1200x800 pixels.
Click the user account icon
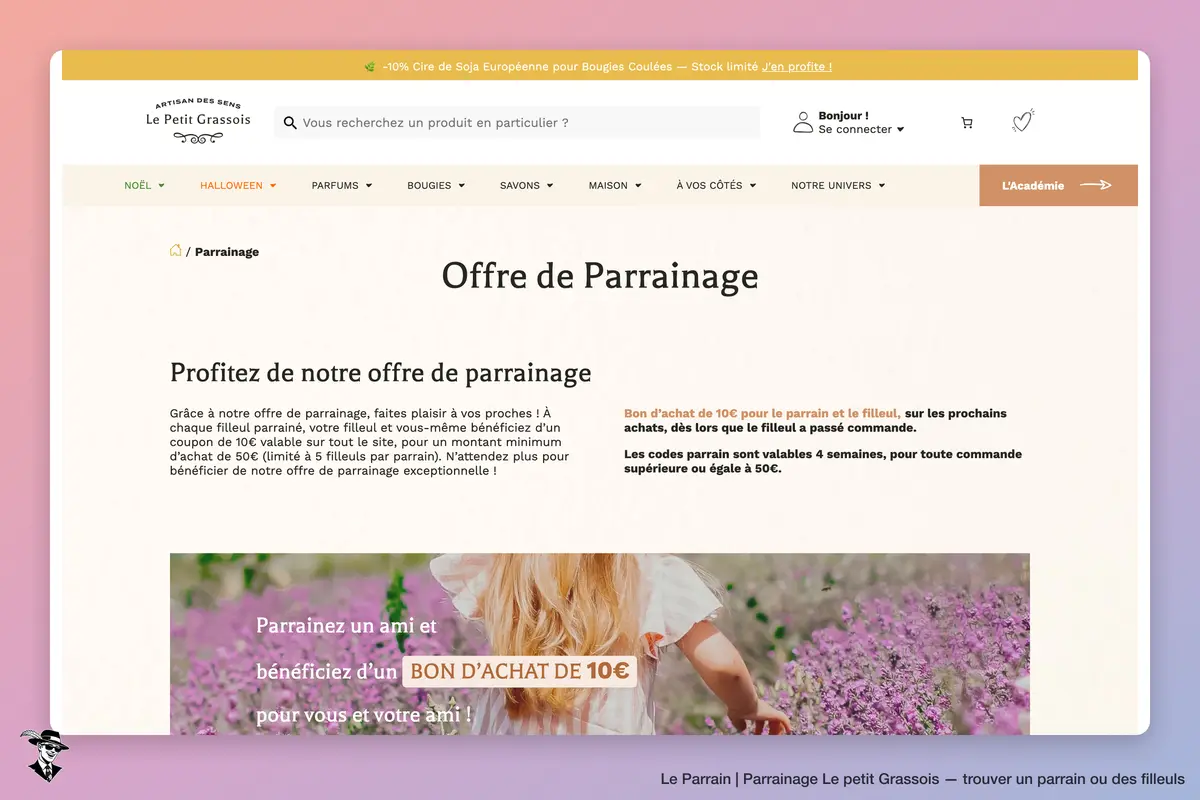pos(803,122)
